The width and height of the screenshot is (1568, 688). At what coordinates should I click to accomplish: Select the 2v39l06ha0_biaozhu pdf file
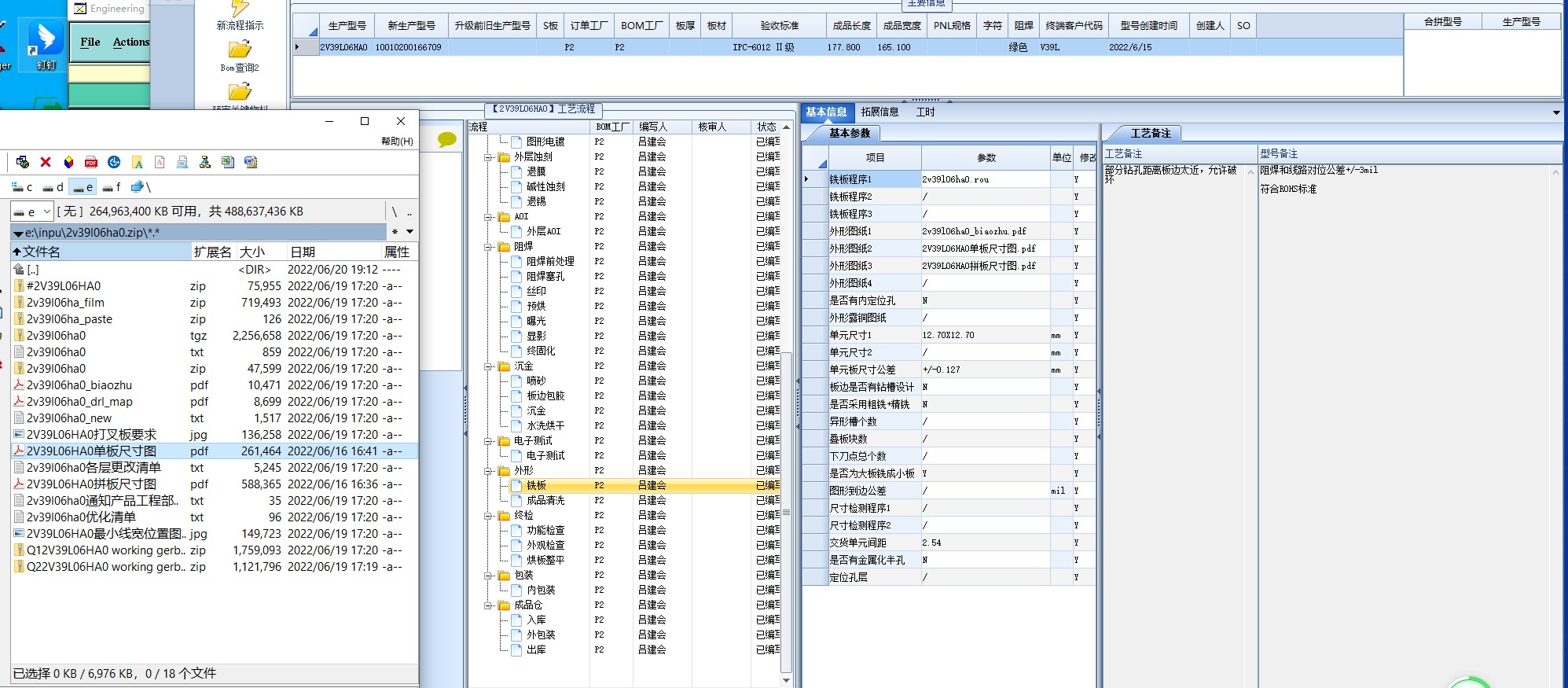(79, 385)
